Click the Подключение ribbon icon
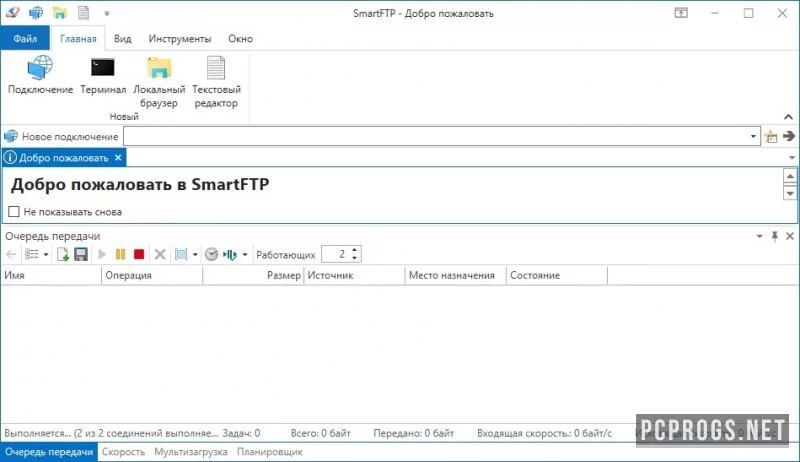 (x=40, y=75)
